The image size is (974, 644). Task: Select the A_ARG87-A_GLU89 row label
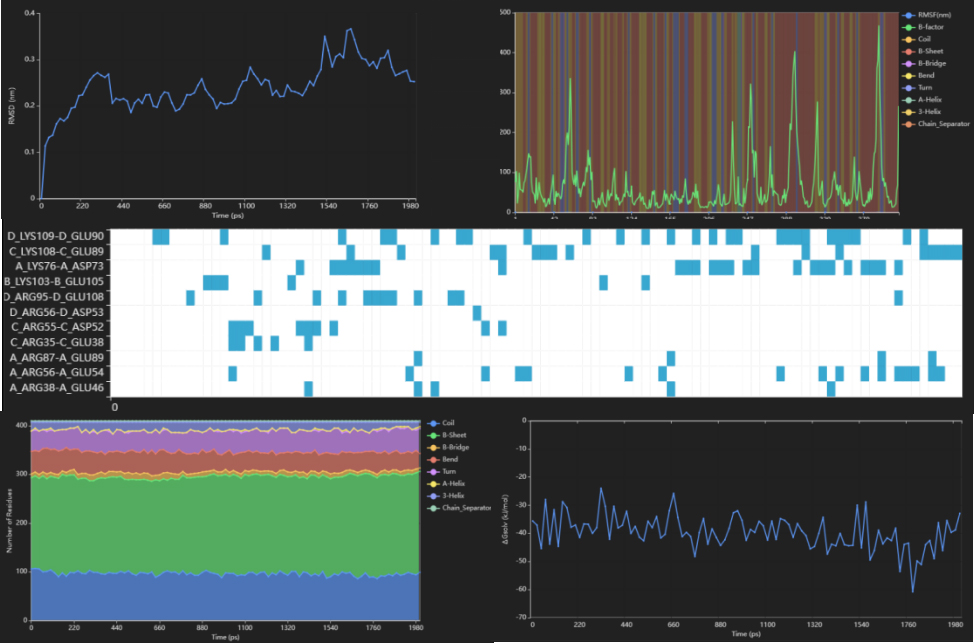57,358
